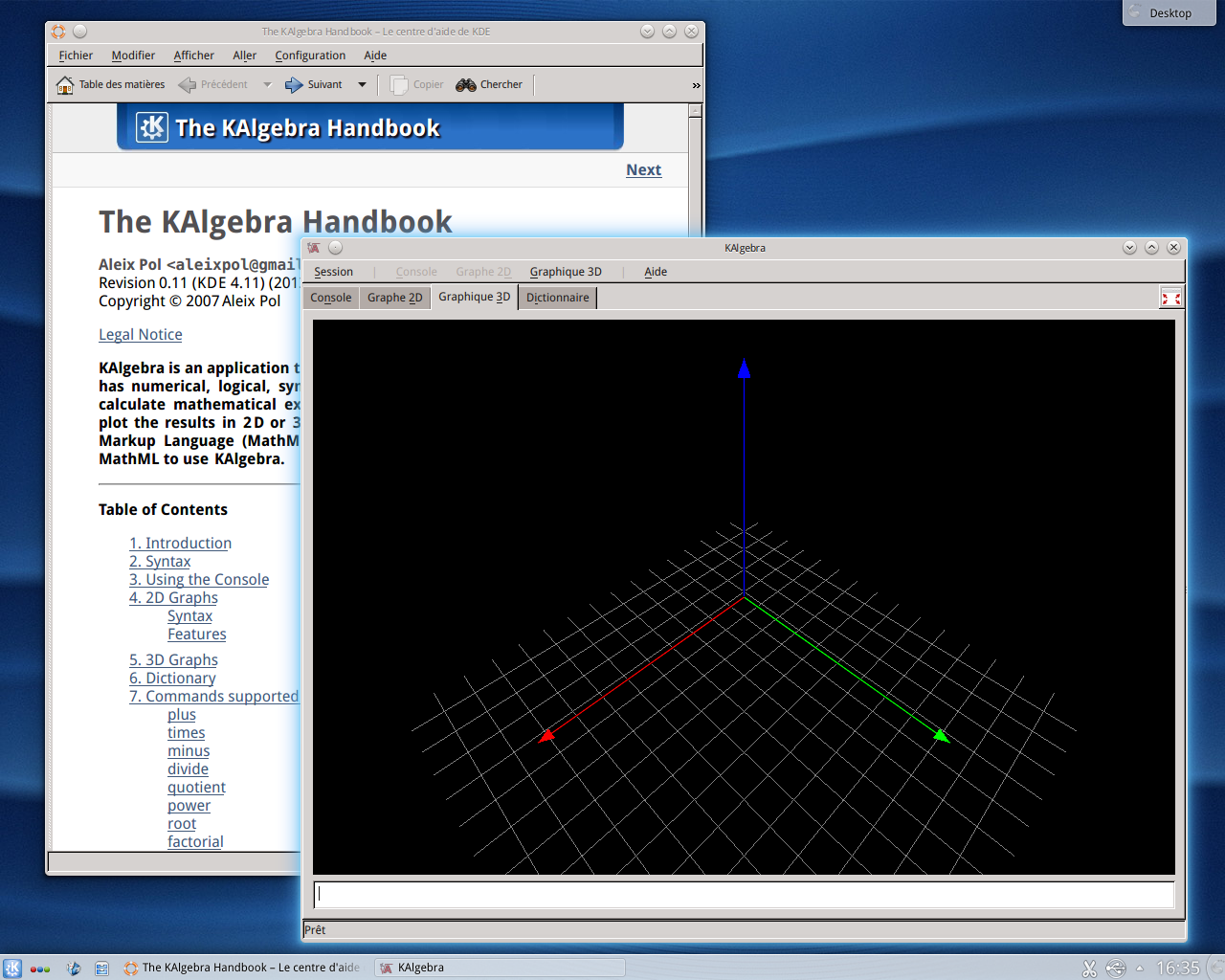
Task: Click the help center window menu icon
Action: pos(58,32)
